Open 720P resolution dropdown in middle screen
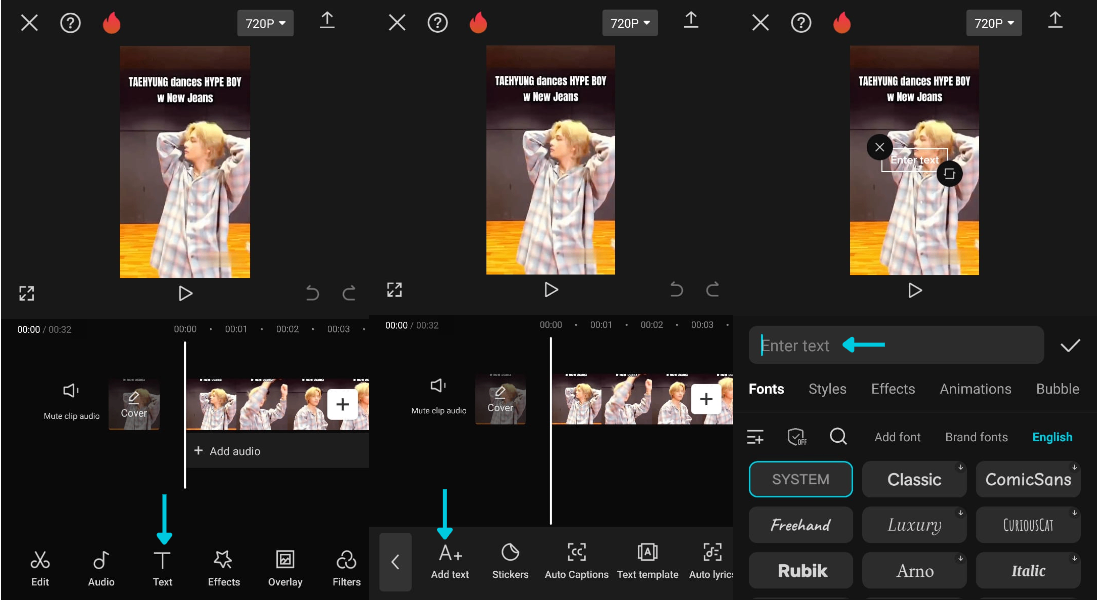1100x600 pixels. coord(630,23)
